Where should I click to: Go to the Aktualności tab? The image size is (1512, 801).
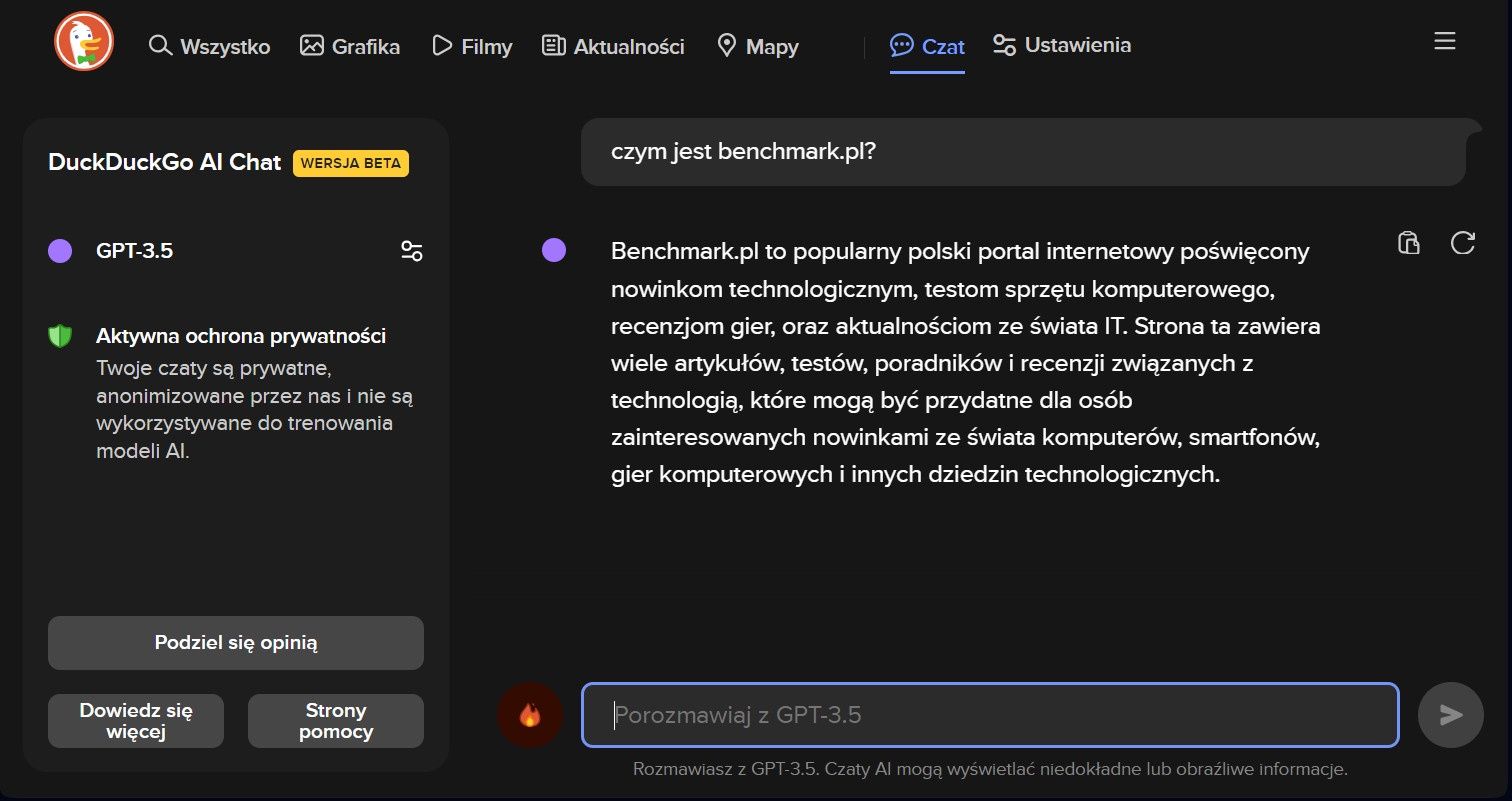pyautogui.click(x=613, y=46)
